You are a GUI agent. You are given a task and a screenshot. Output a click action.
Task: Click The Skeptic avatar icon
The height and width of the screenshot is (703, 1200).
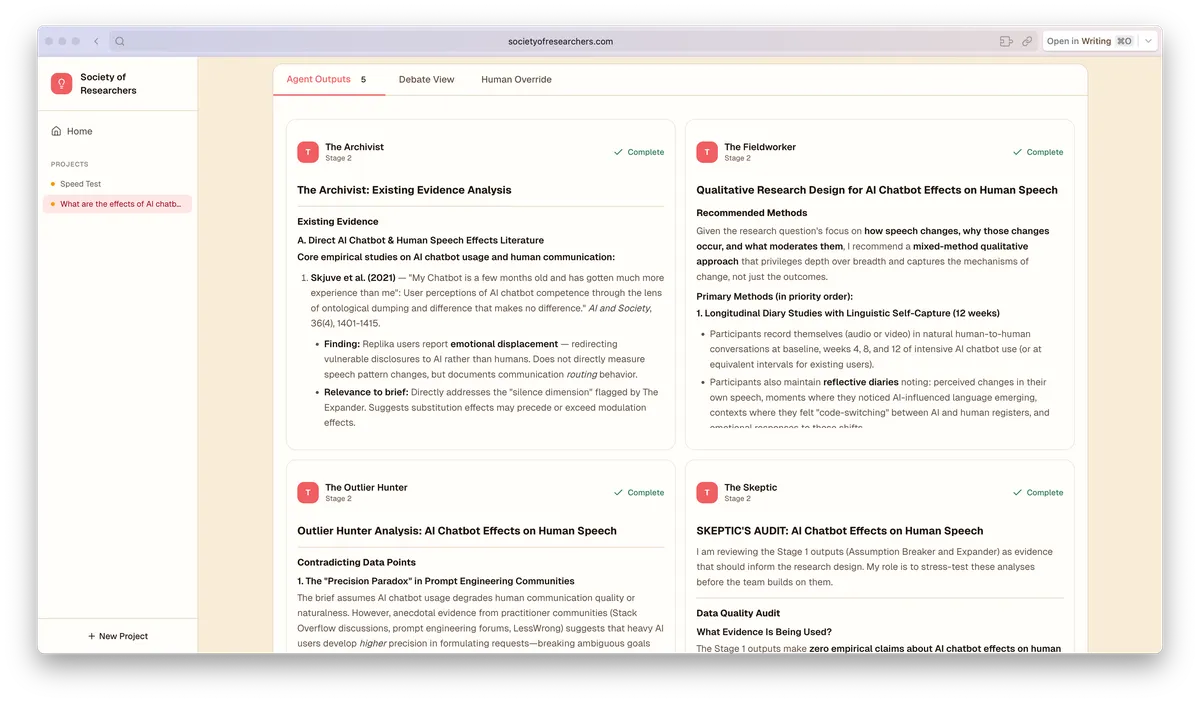707,493
